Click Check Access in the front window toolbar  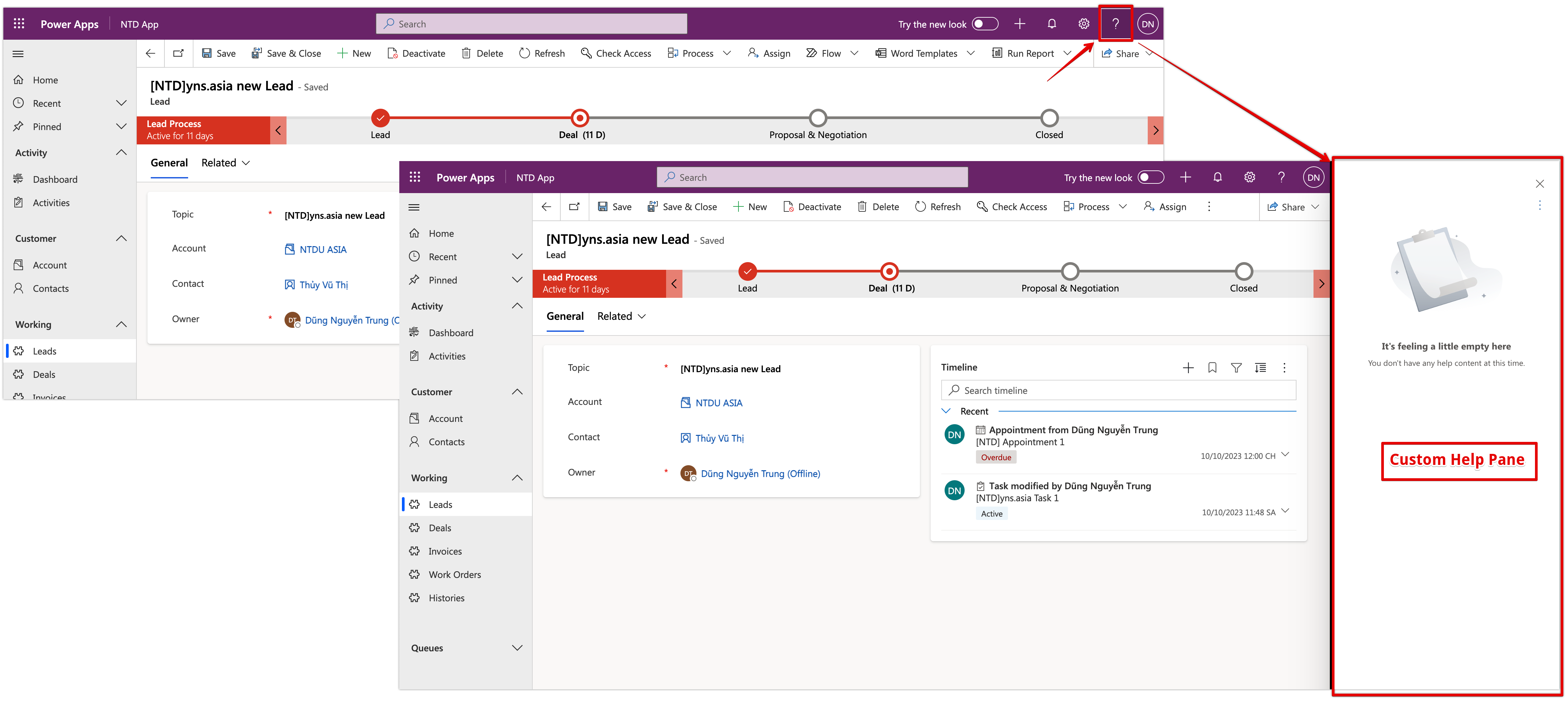click(x=1012, y=207)
